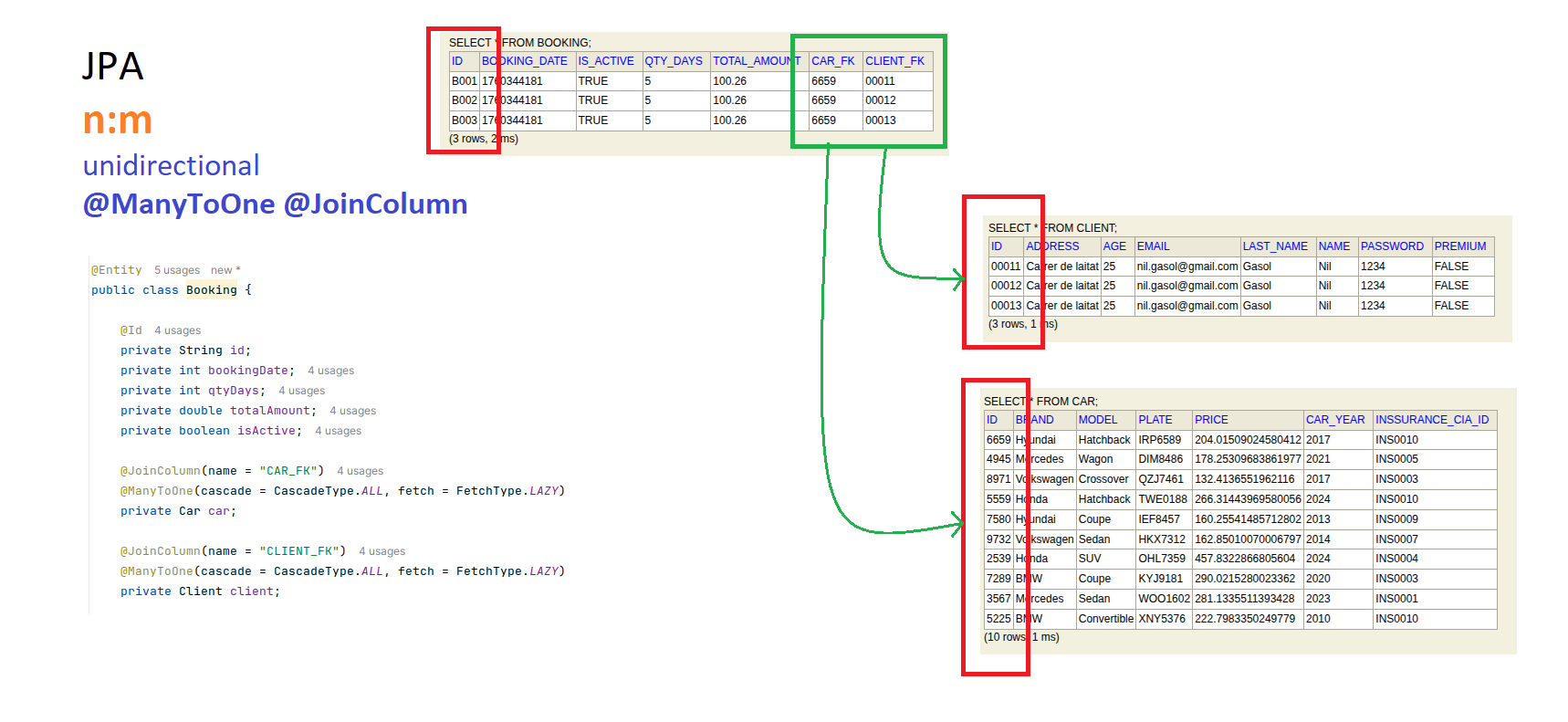Select the B002 cell in BOOKING results
The width and height of the screenshot is (1568, 722).
[x=464, y=100]
